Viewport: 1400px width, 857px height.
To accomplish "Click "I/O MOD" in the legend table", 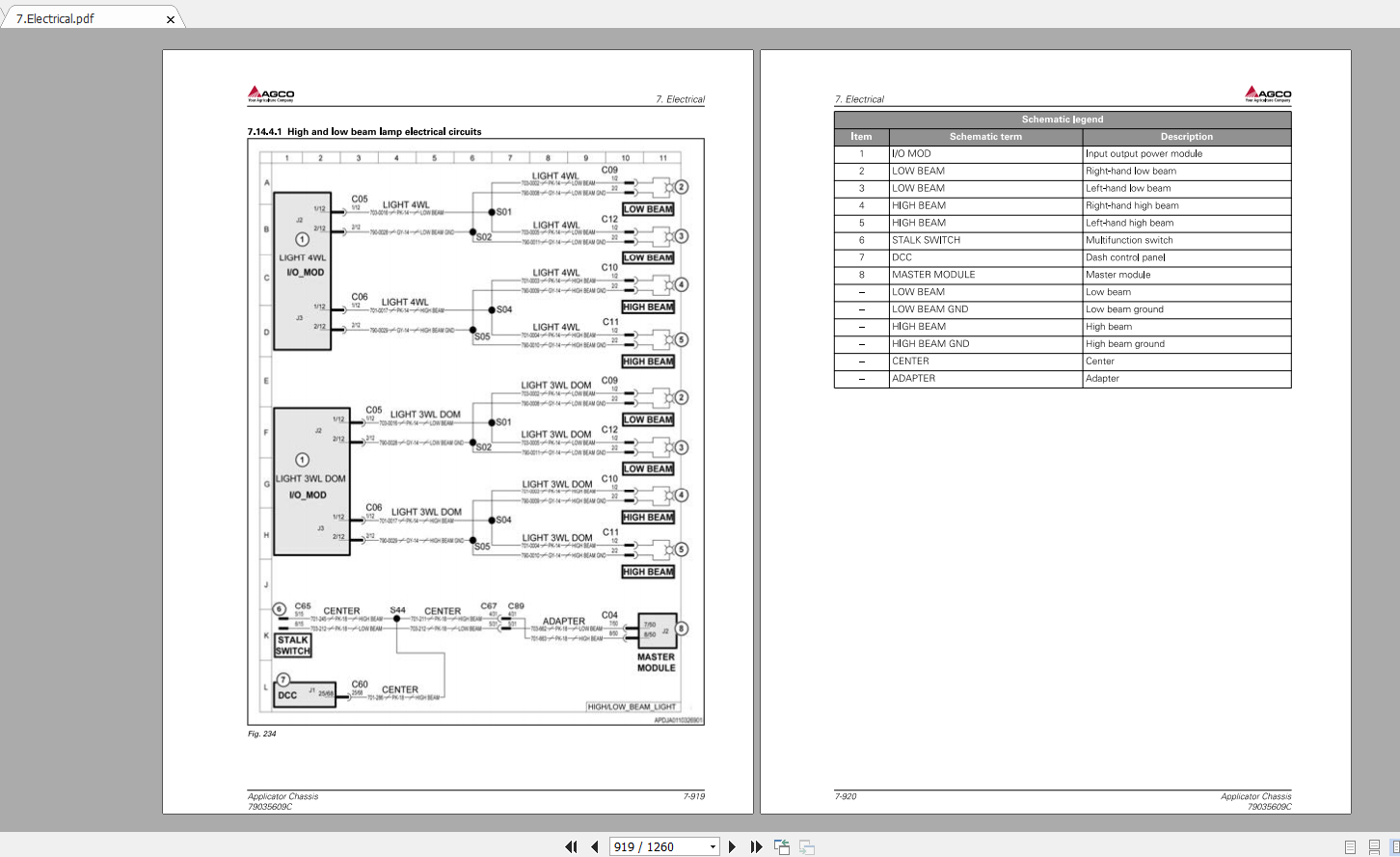I will 912,153.
